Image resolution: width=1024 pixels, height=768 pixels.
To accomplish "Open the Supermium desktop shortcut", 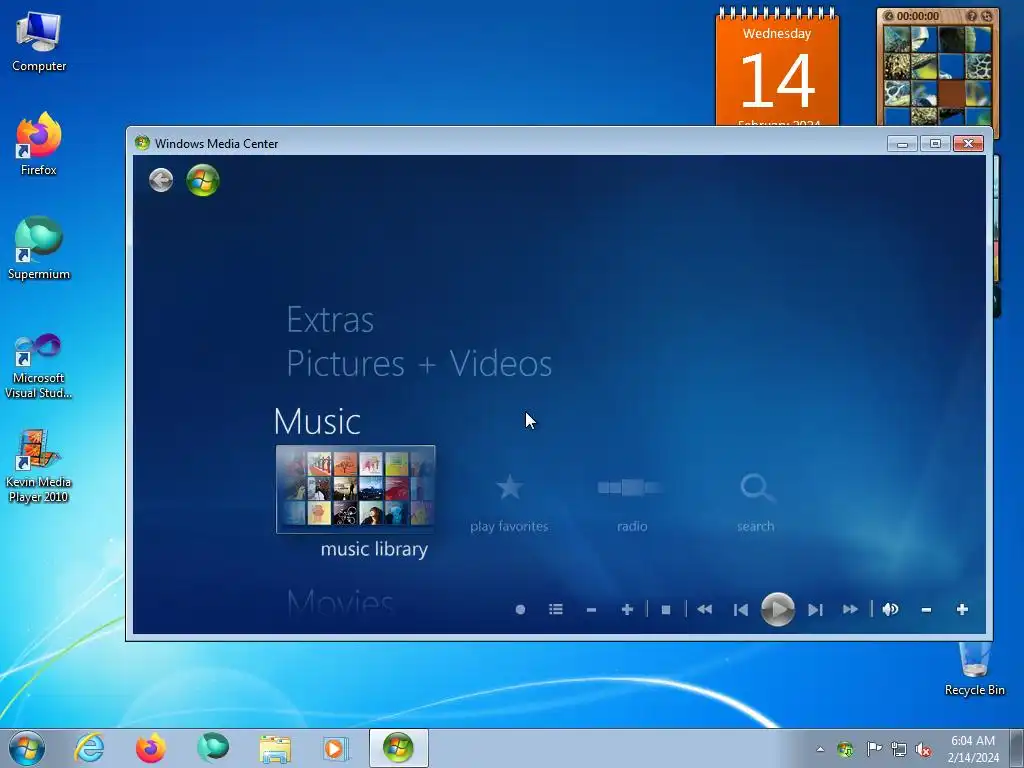I will (39, 249).
